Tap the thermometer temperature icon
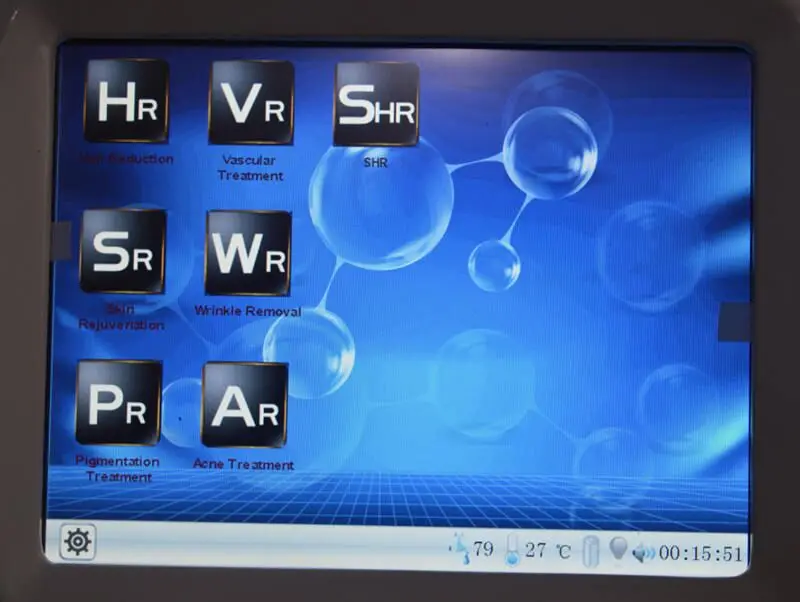This screenshot has height=602, width=800. point(513,550)
